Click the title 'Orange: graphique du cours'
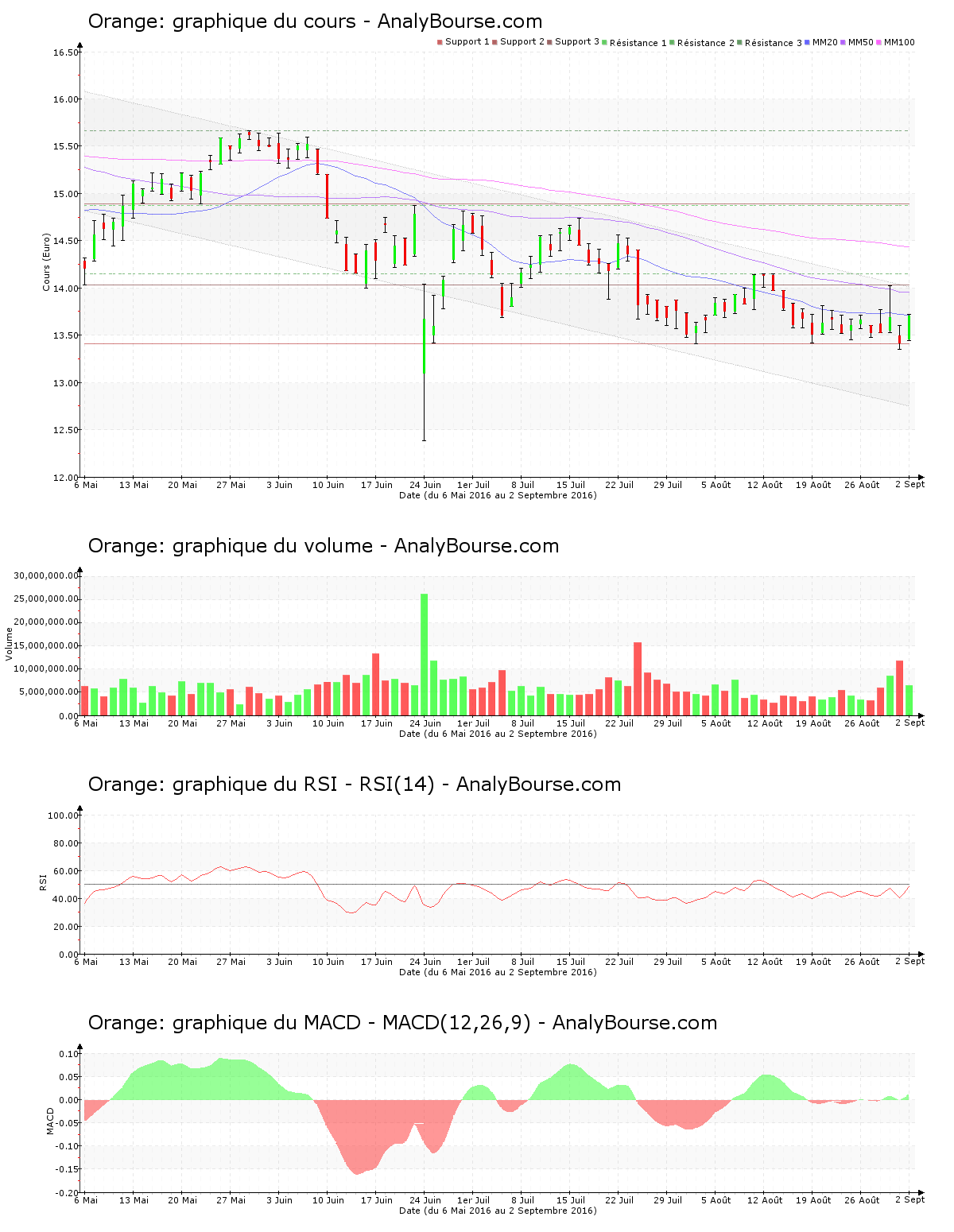The width and height of the screenshot is (954, 1232). [x=222, y=21]
